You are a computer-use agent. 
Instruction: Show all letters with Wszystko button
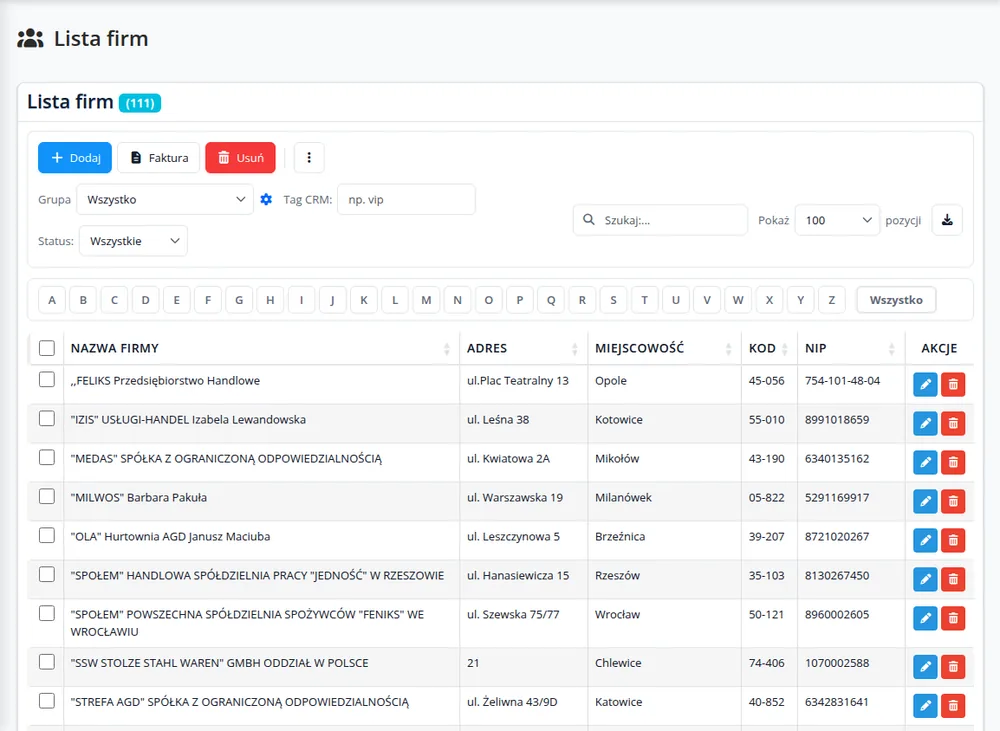pyautogui.click(x=896, y=300)
